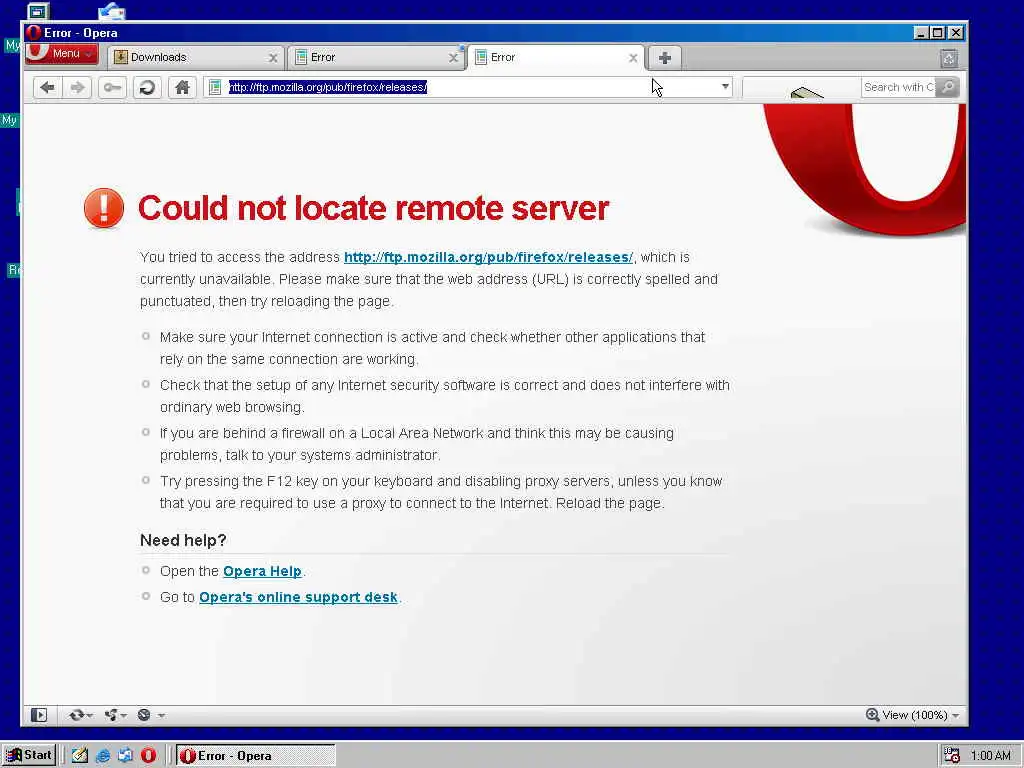Open the Opera Help link

262,571
